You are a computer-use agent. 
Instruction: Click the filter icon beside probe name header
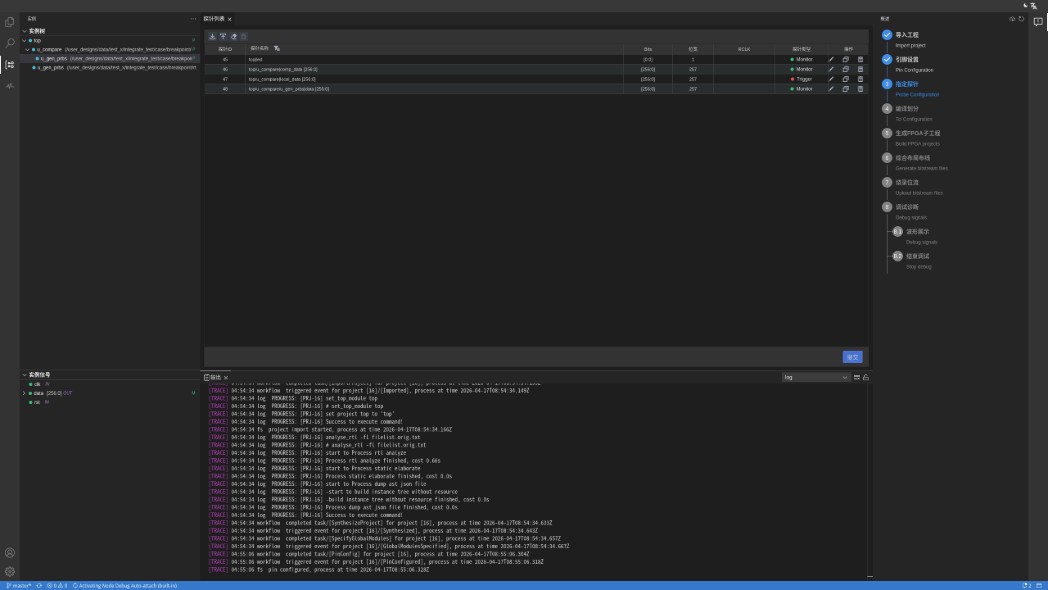[277, 49]
